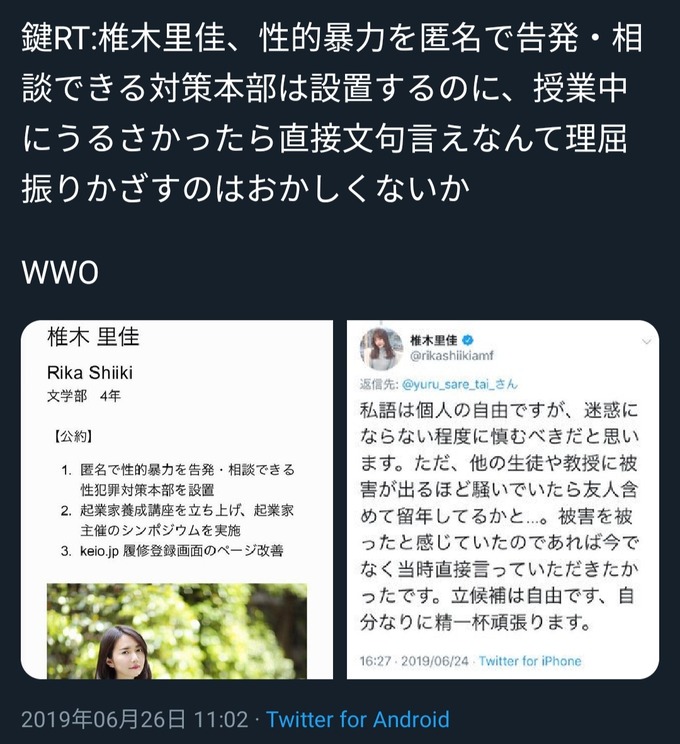The width and height of the screenshot is (680, 744).
Task: Click the Twitter for iPhone source link
Action: 530,661
